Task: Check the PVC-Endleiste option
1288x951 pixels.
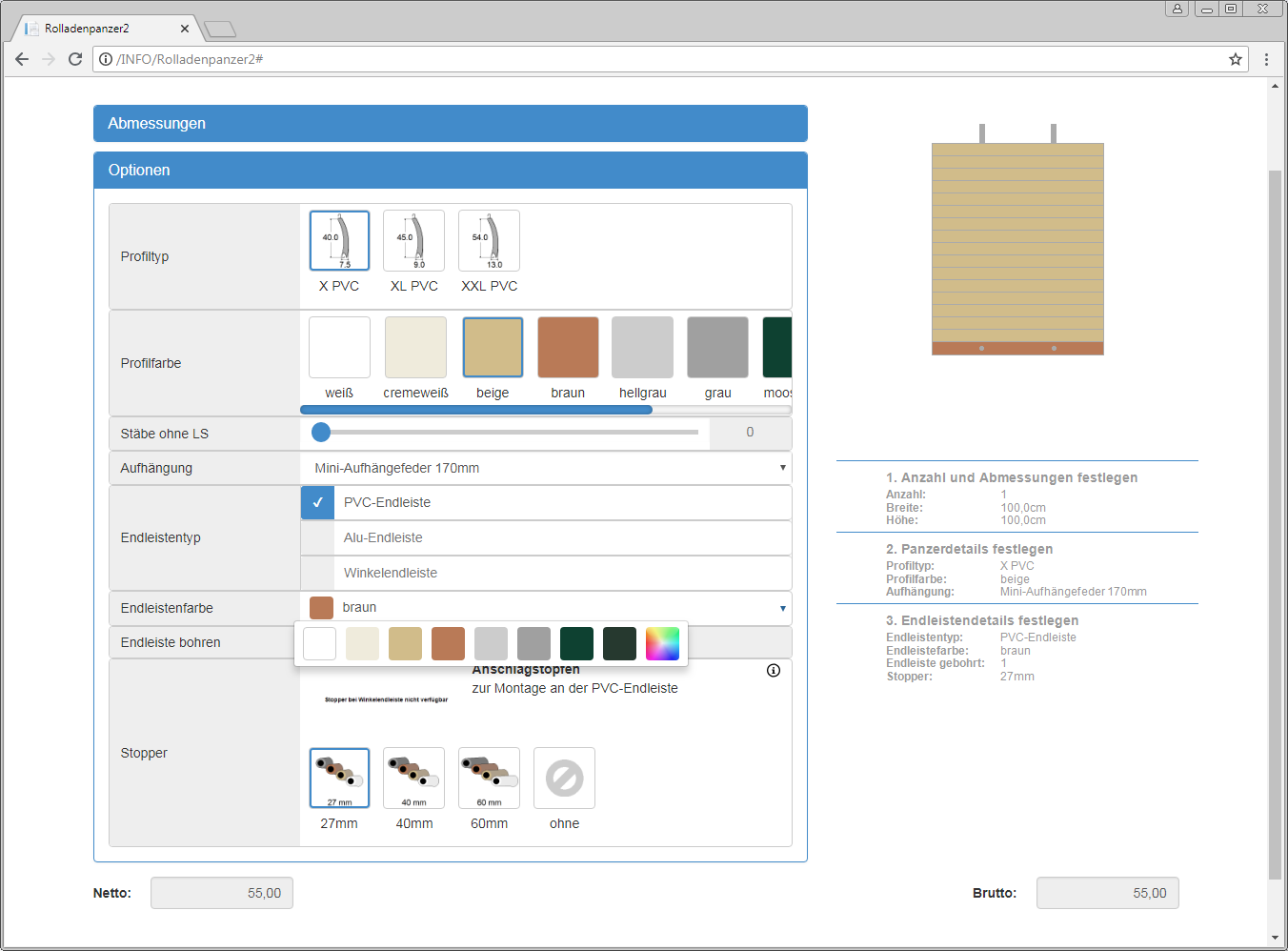Action: (x=318, y=503)
